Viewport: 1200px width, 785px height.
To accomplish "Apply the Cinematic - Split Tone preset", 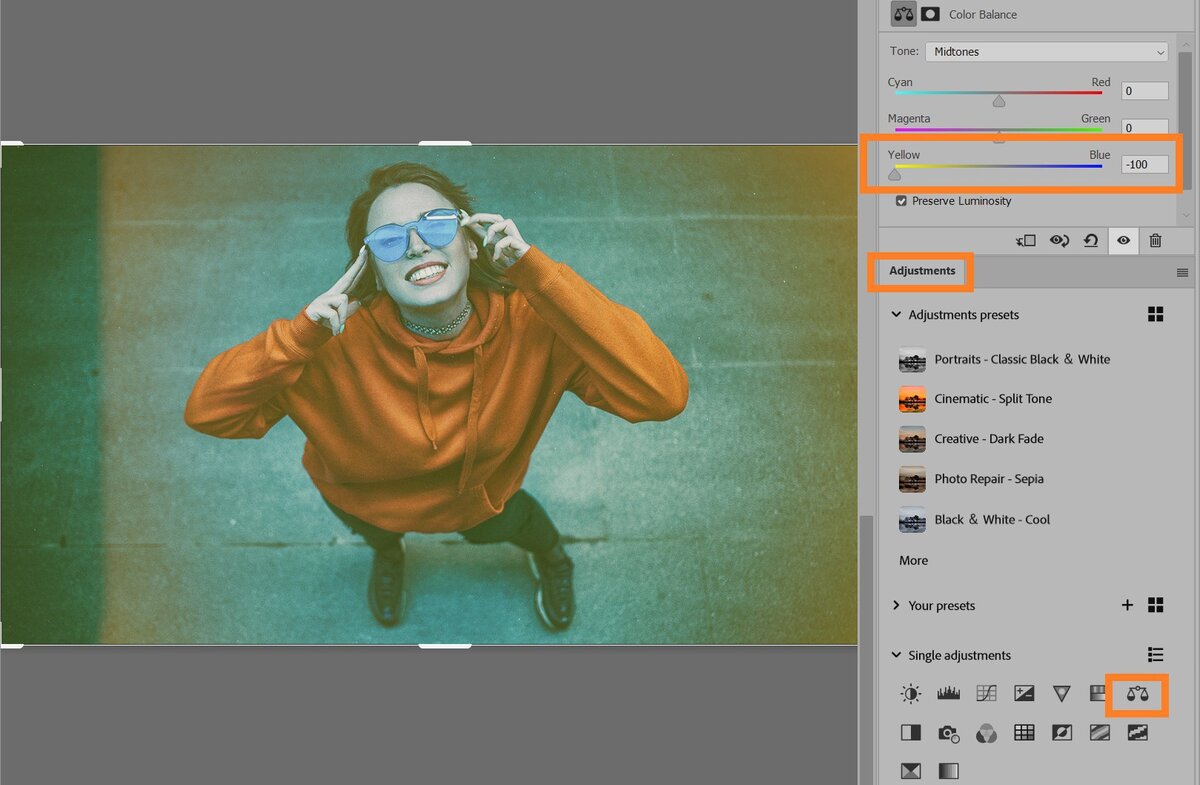I will (975, 399).
